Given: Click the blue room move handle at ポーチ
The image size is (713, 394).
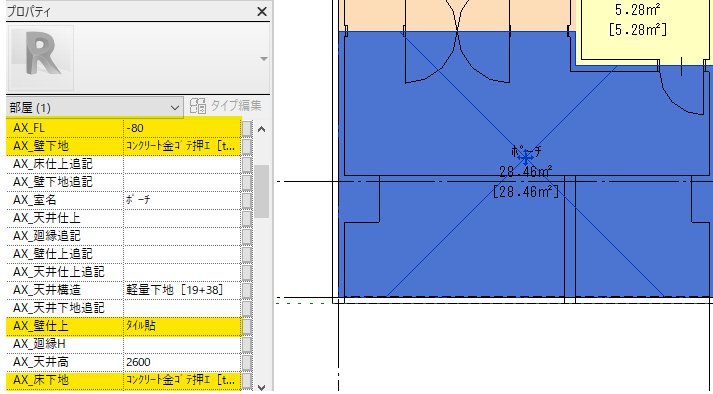Looking at the screenshot, I should tap(526, 158).
